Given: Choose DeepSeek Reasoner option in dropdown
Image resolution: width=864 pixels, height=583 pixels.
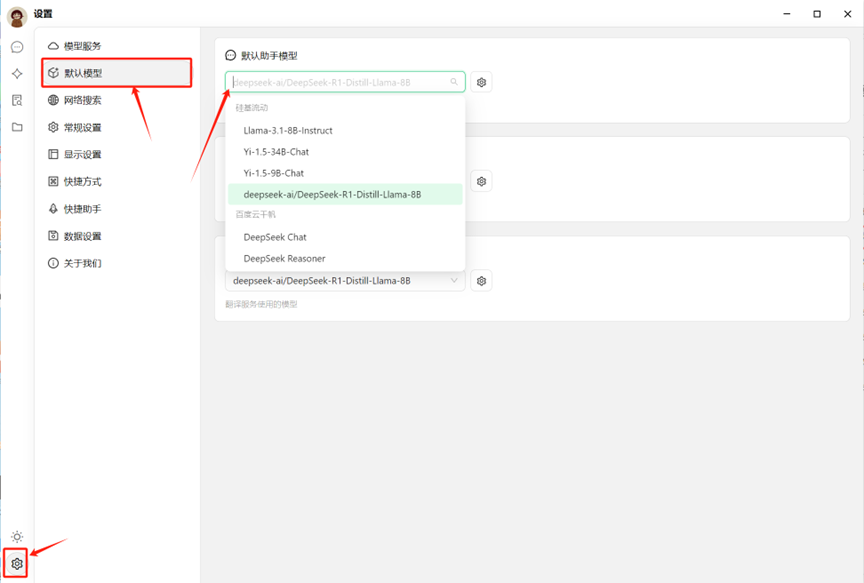Looking at the screenshot, I should pos(284,258).
